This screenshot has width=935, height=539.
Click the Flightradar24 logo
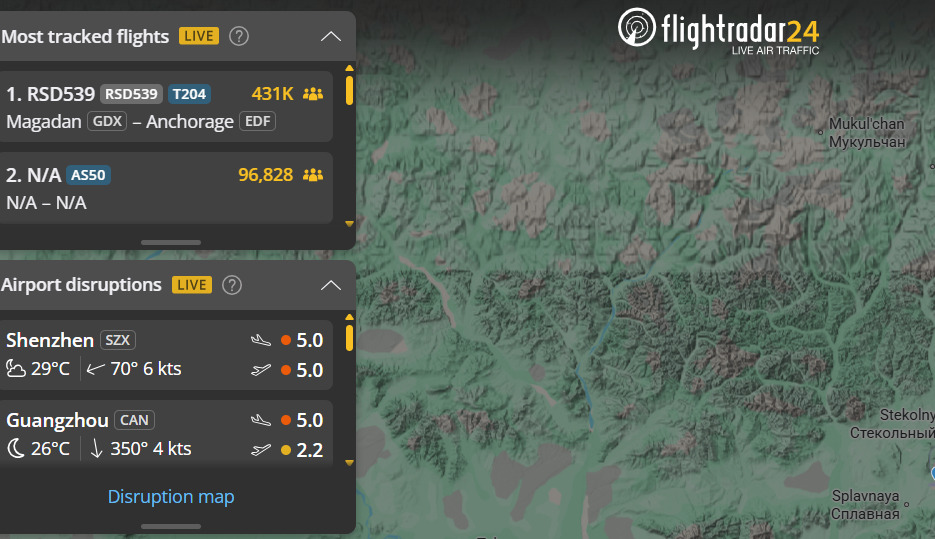[719, 31]
